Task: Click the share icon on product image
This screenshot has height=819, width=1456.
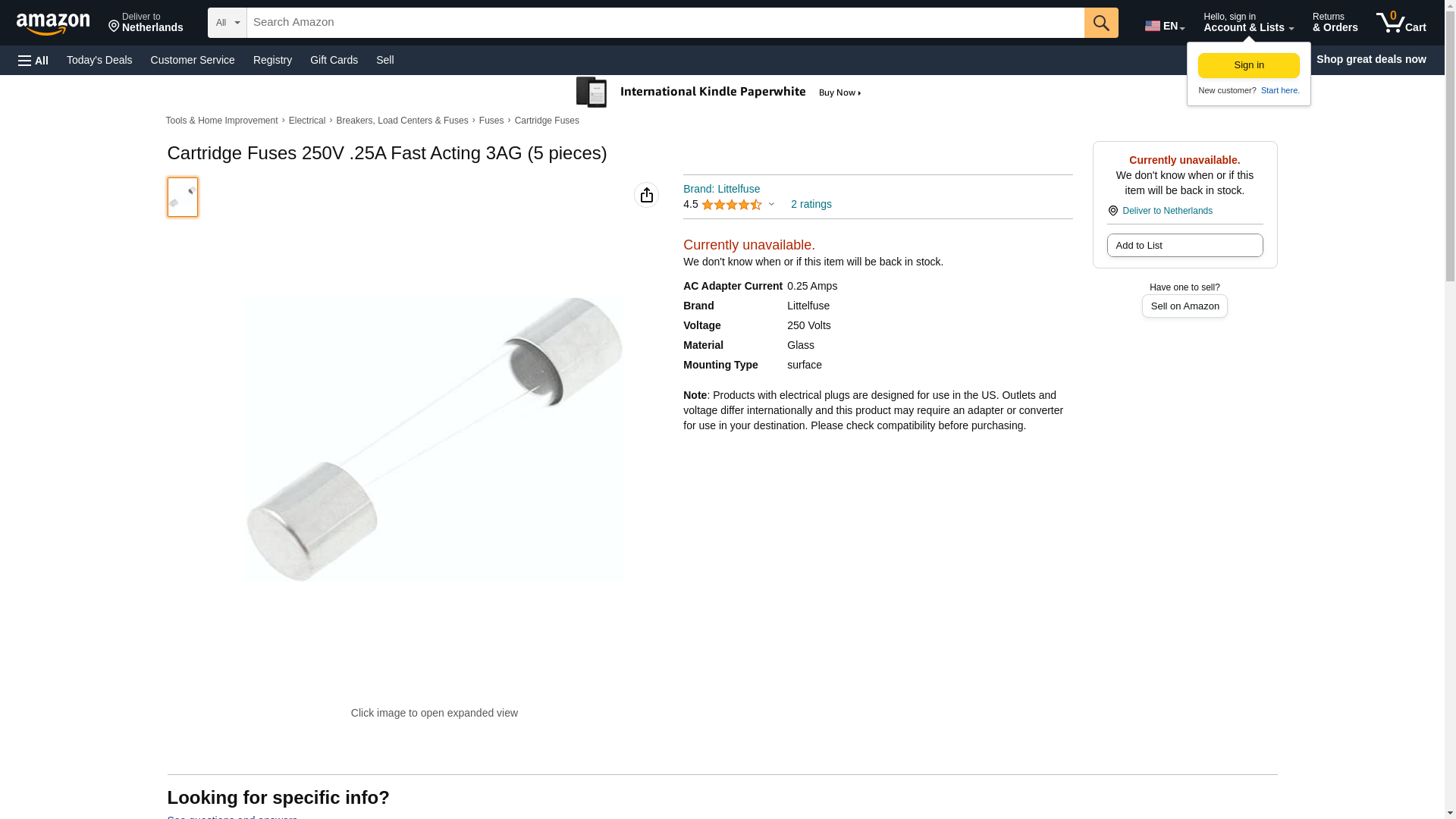Action: (646, 195)
